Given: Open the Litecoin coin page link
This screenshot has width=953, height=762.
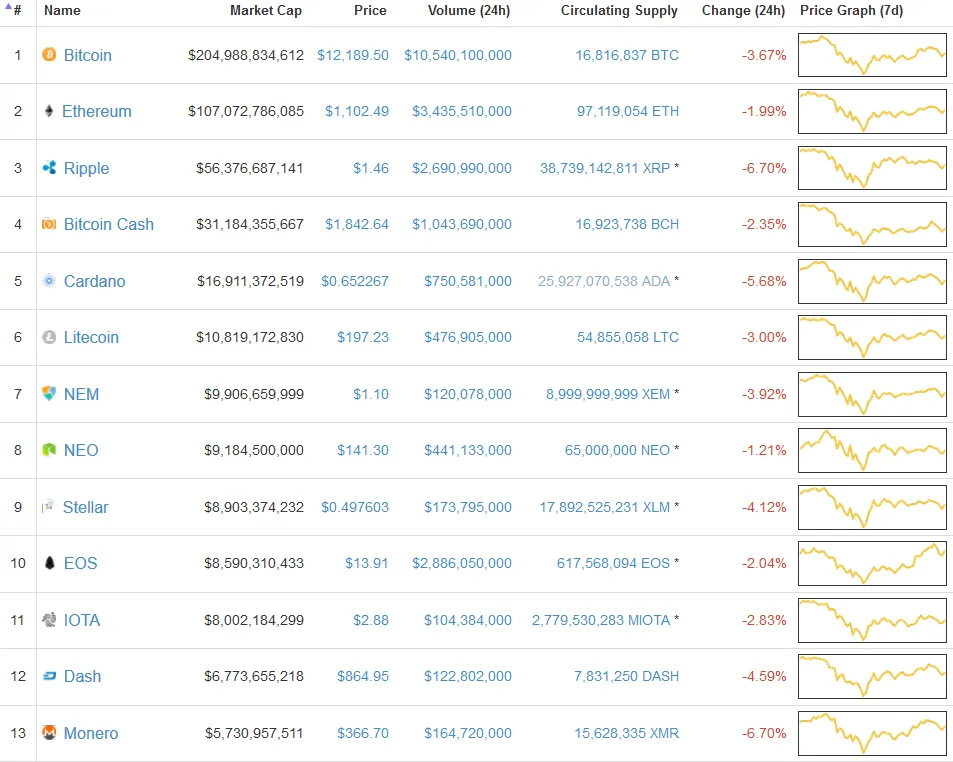Looking at the screenshot, I should (91, 337).
